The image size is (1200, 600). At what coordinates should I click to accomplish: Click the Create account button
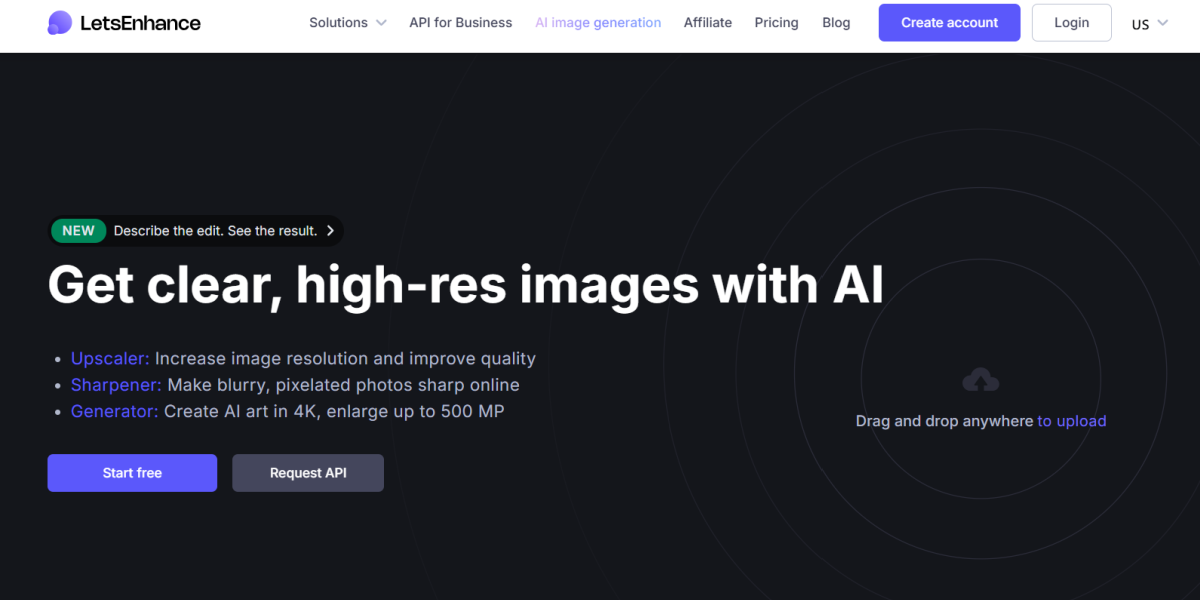tap(950, 23)
